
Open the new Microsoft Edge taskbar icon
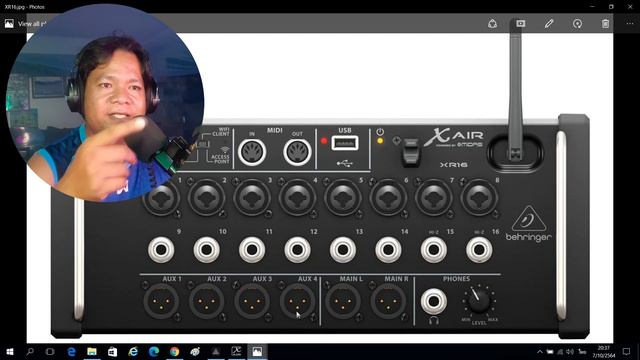(154, 351)
